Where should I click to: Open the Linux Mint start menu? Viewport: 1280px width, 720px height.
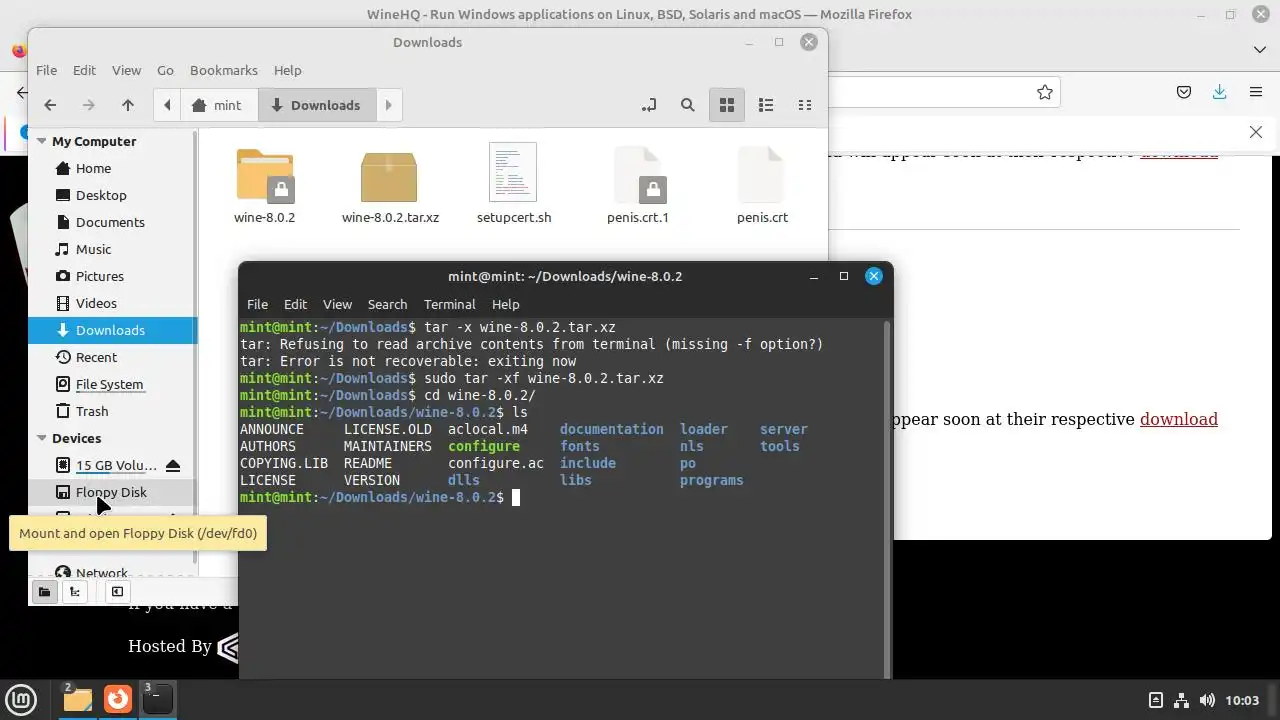tap(21, 700)
